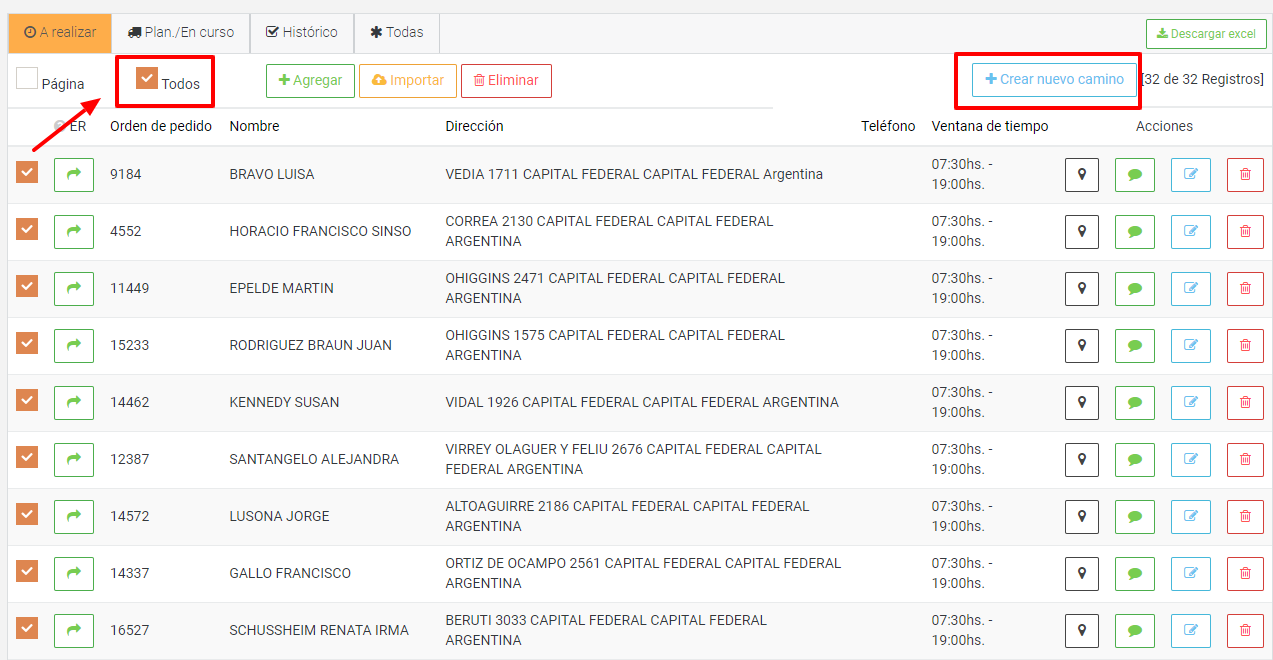
Task: Open the Histórico tab
Action: pyautogui.click(x=301, y=33)
